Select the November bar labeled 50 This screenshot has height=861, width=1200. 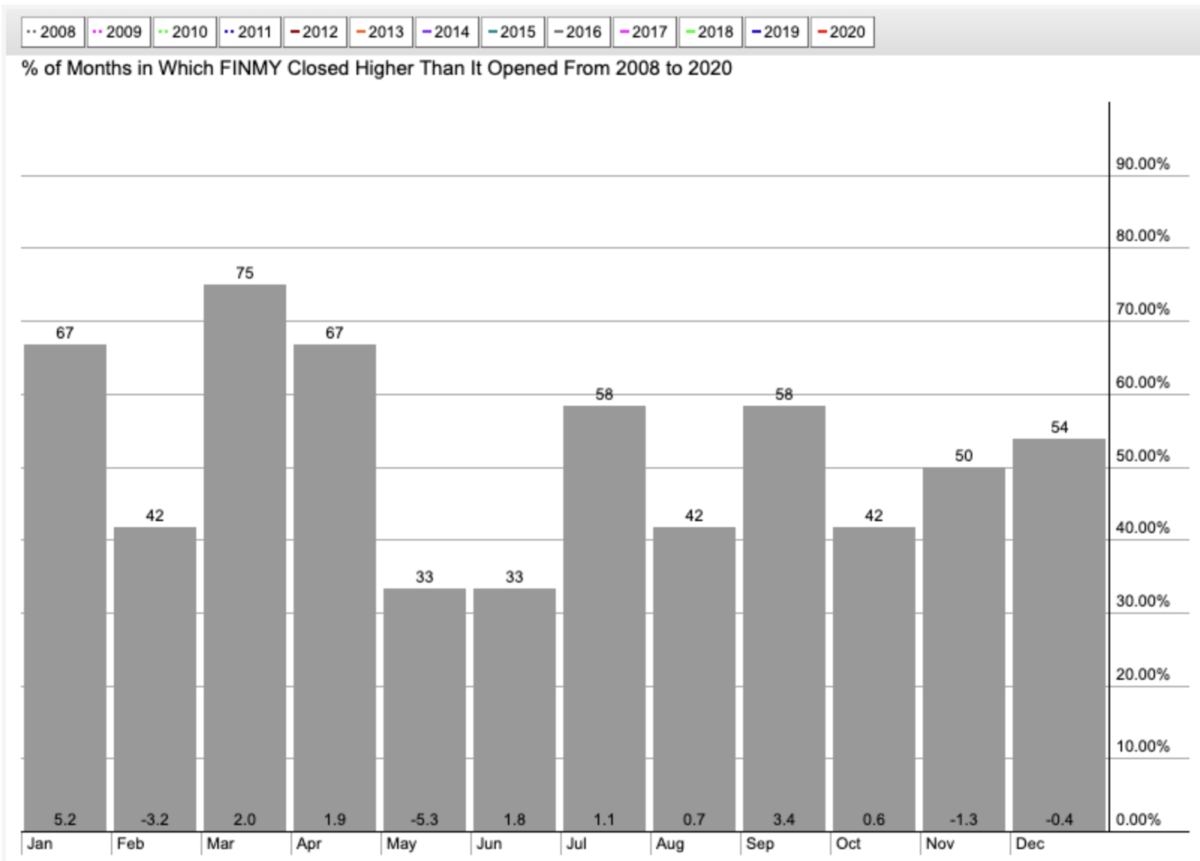(x=965, y=649)
